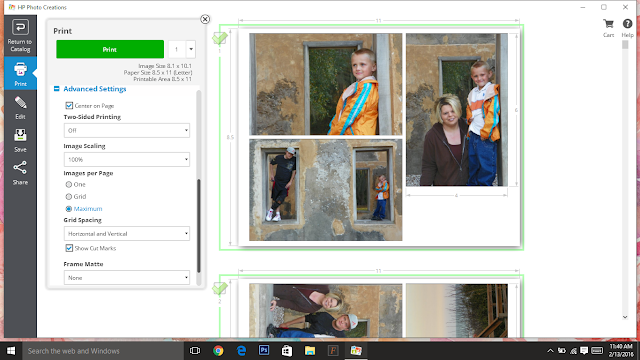Collapse the Advanced Settings section
The image size is (640, 360).
pyautogui.click(x=57, y=89)
